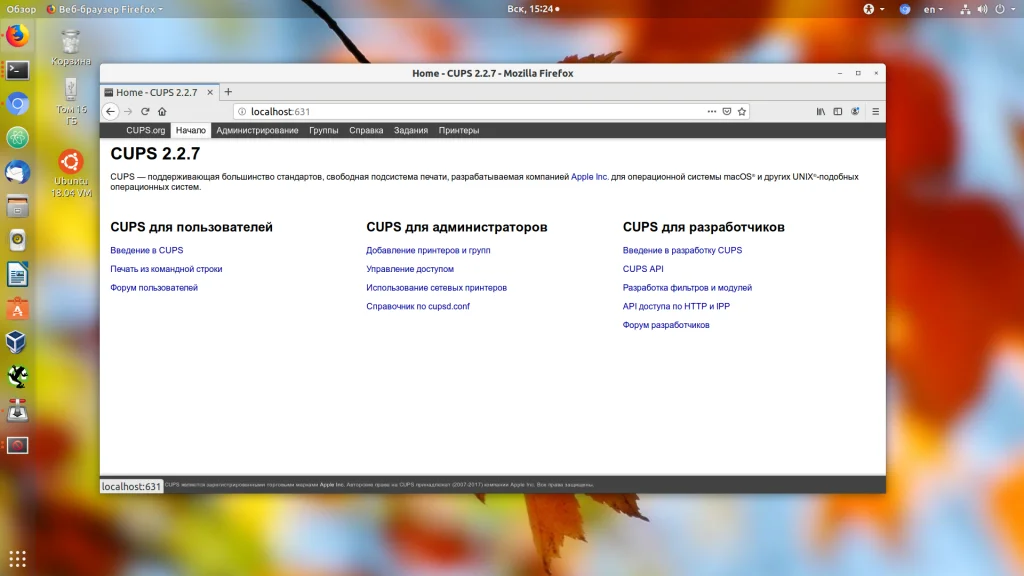This screenshot has height=576, width=1024.
Task: Open the CUPS API link
Action: [x=643, y=269]
